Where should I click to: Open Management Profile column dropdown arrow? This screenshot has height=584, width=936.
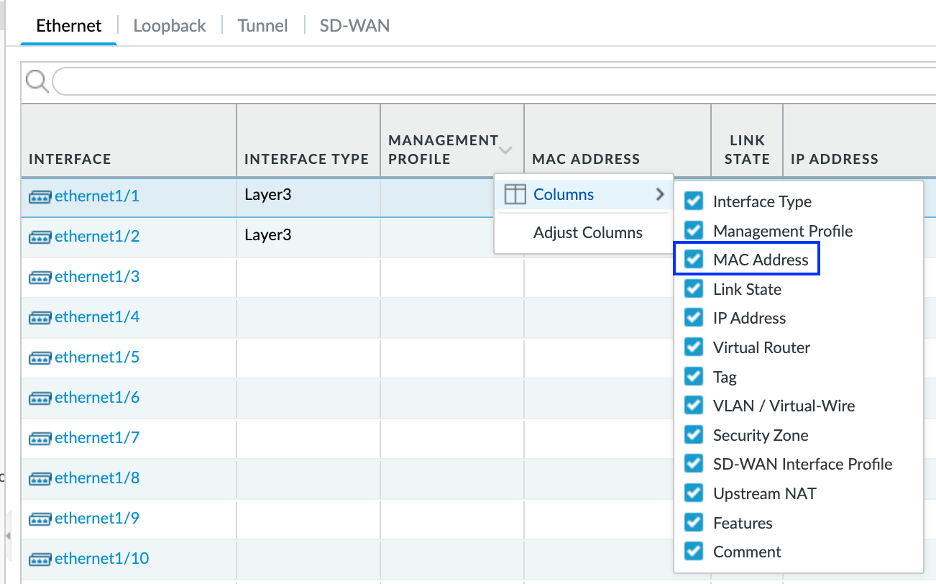click(x=505, y=150)
